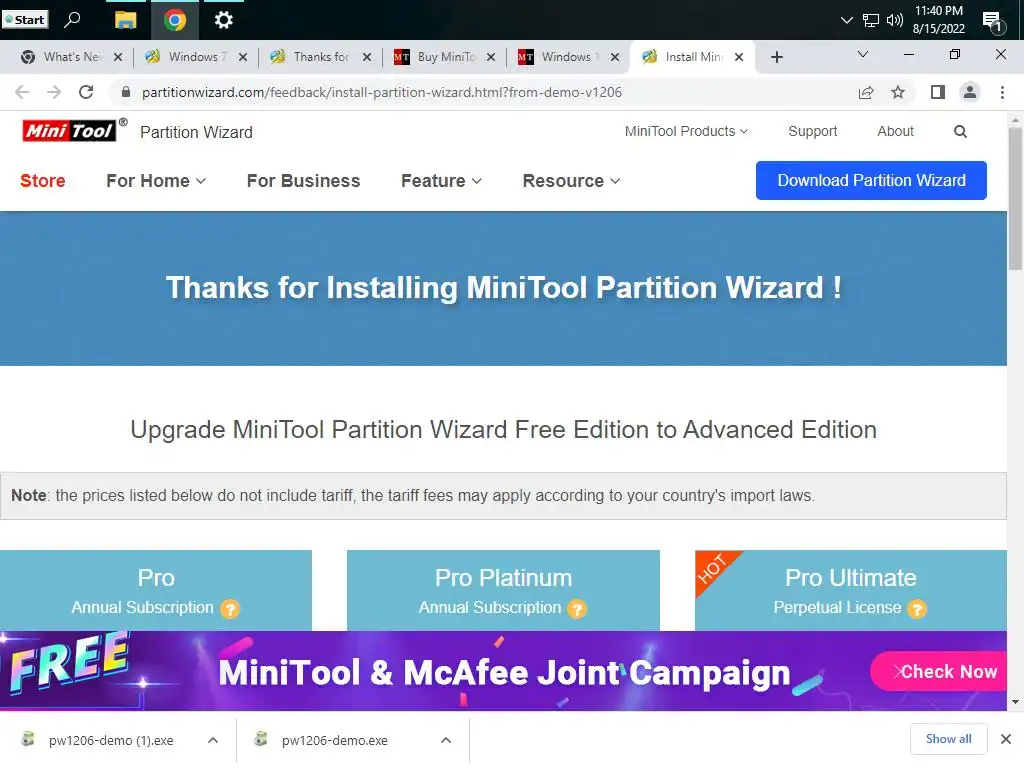1024x768 pixels.
Task: Open Chrome side panel icon
Action: 938,92
